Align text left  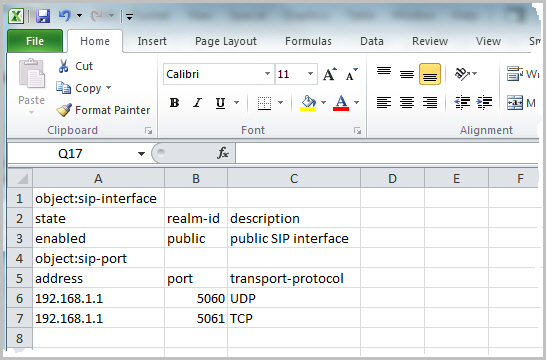384,103
